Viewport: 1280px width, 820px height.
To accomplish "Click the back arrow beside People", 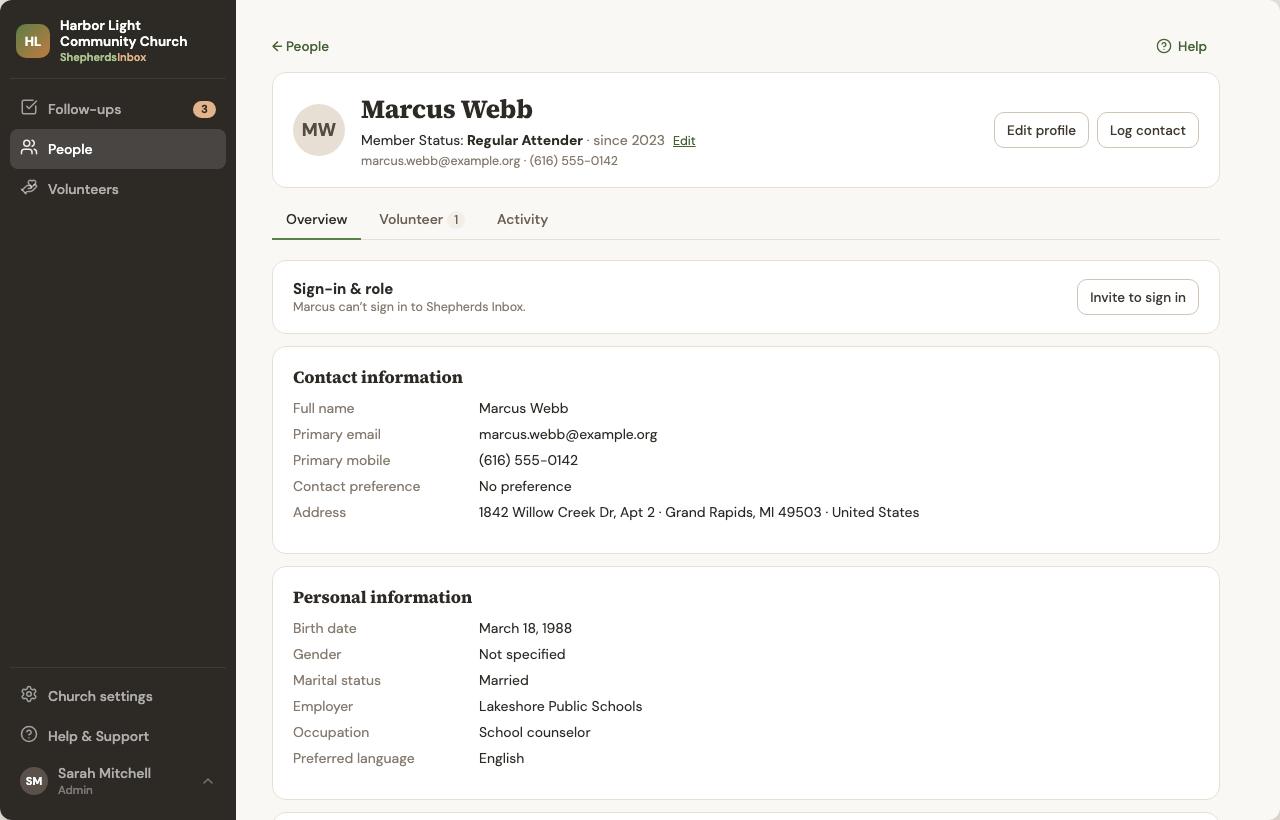I will 277,46.
